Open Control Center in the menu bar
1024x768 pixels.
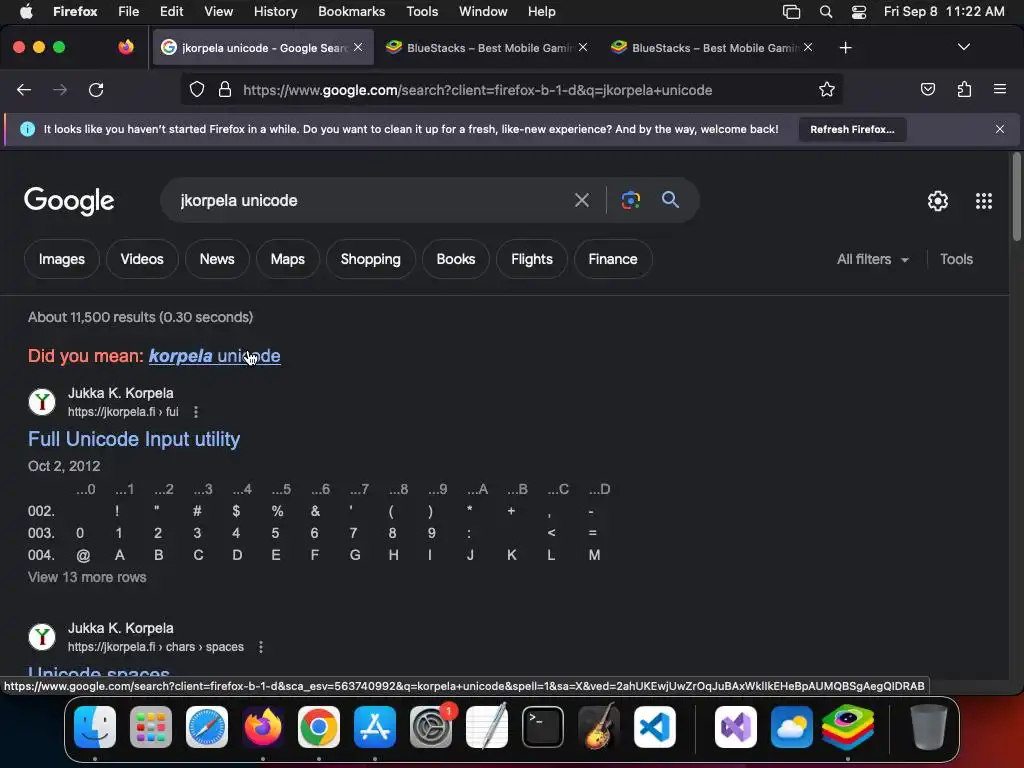coord(859,11)
